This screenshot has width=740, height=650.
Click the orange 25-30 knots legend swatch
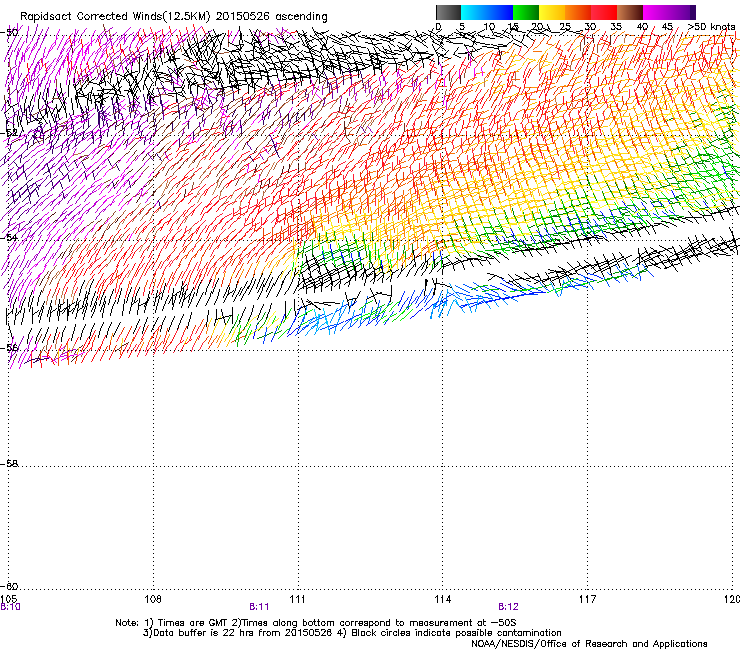[x=578, y=12]
